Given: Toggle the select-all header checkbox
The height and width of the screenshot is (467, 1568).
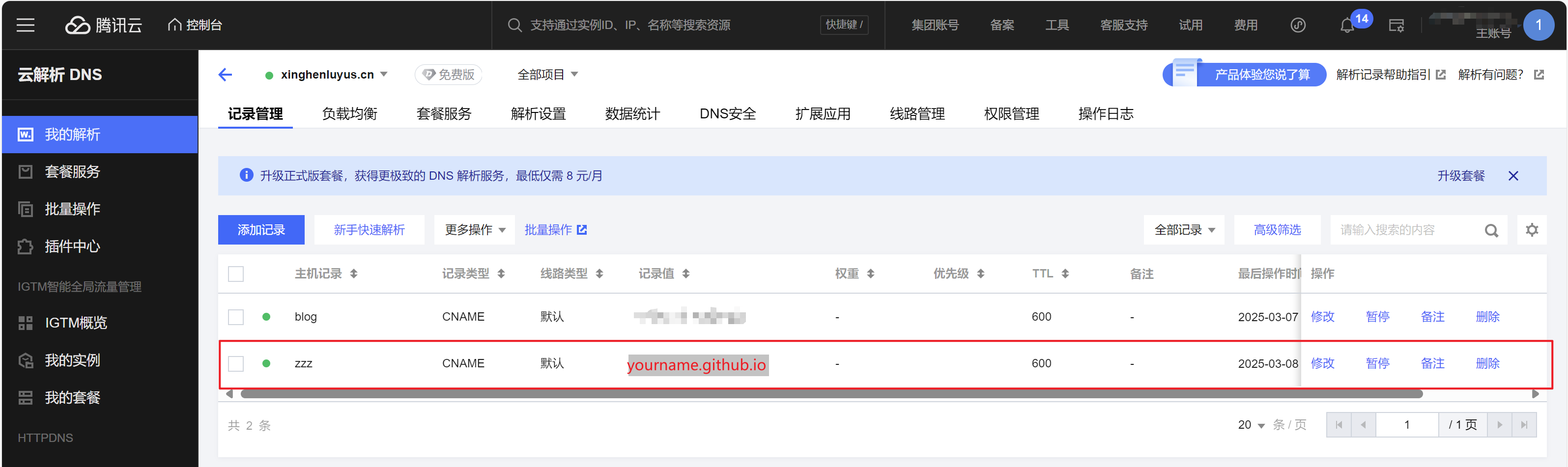Looking at the screenshot, I should (235, 274).
